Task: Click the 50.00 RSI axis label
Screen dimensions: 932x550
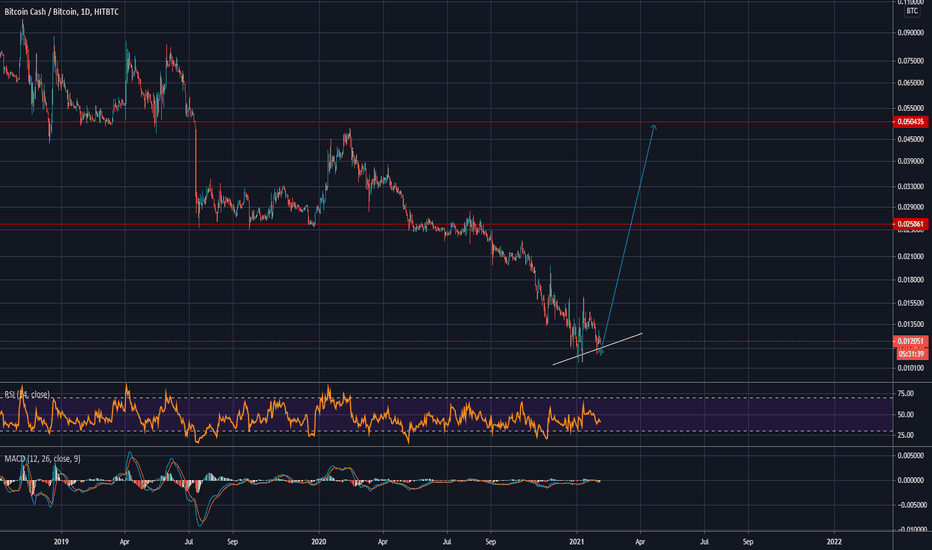Action: pyautogui.click(x=905, y=414)
